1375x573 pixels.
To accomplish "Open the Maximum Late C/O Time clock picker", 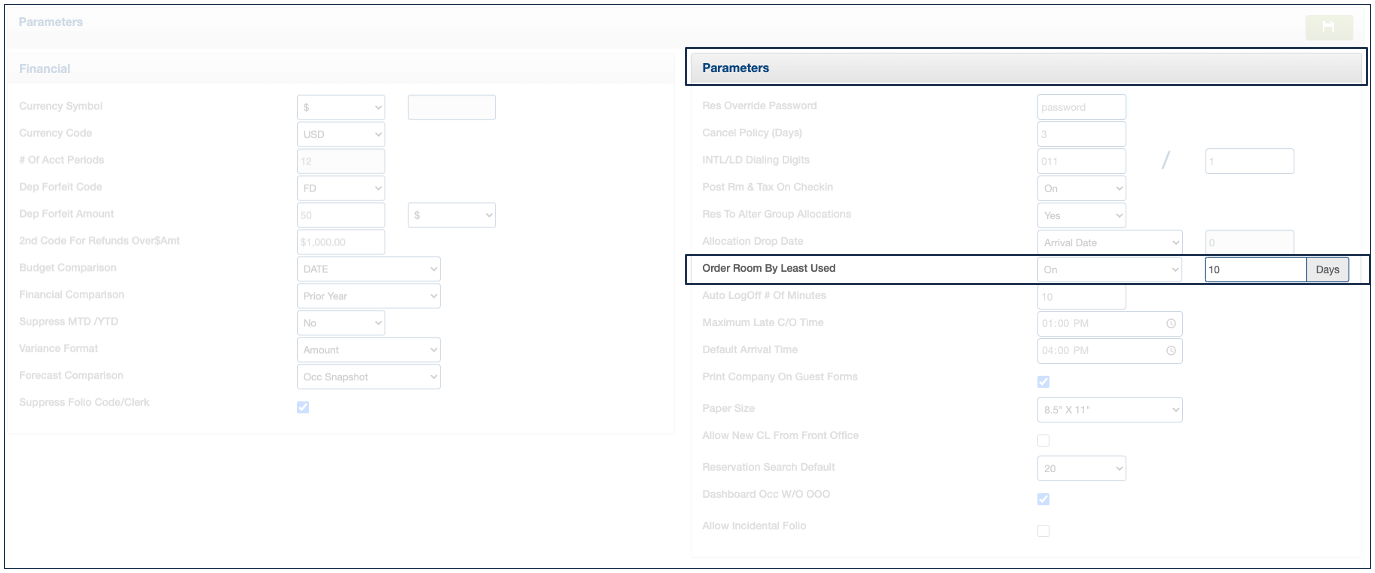I will pos(1170,324).
